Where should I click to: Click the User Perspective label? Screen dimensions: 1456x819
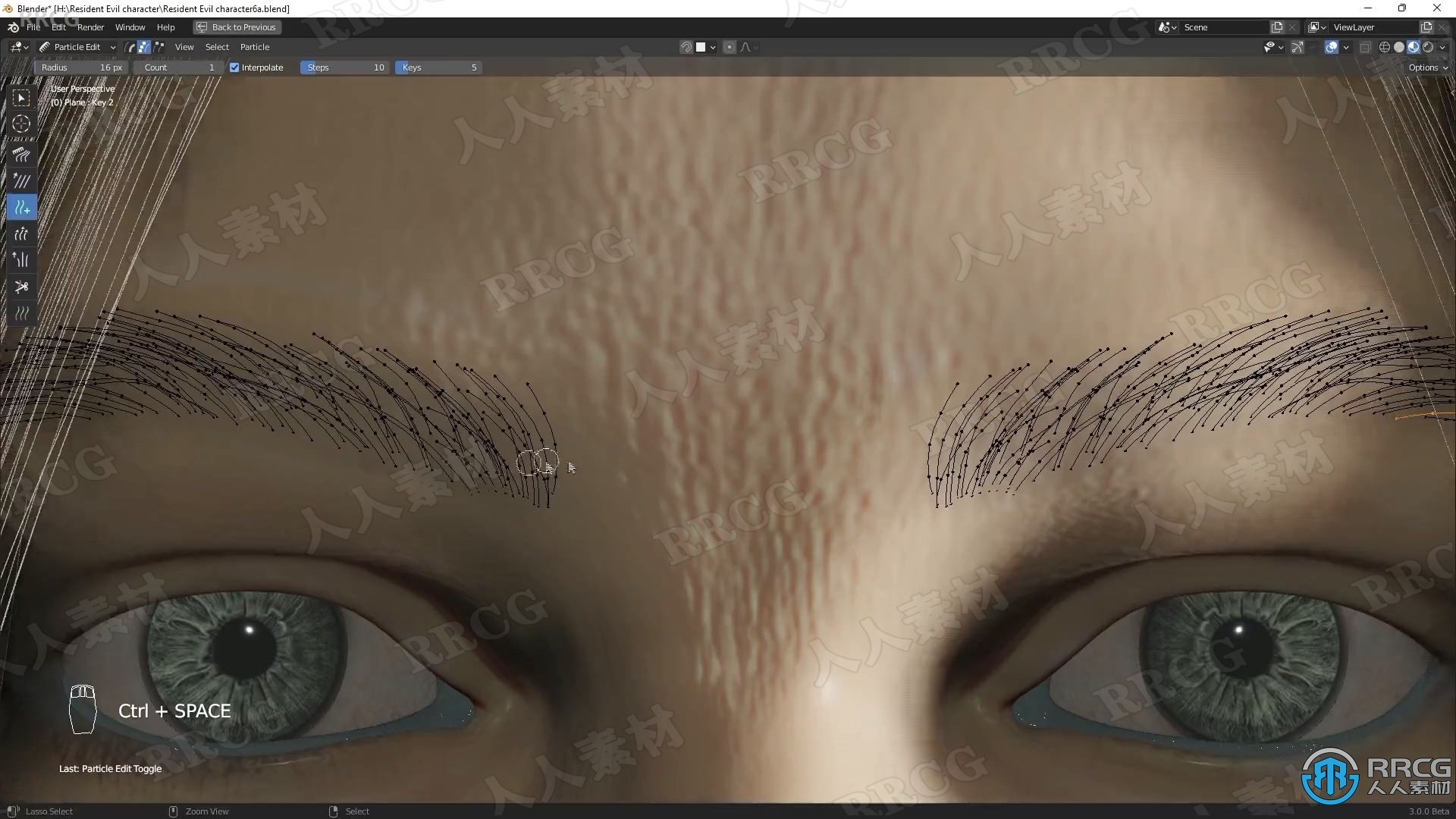click(83, 89)
